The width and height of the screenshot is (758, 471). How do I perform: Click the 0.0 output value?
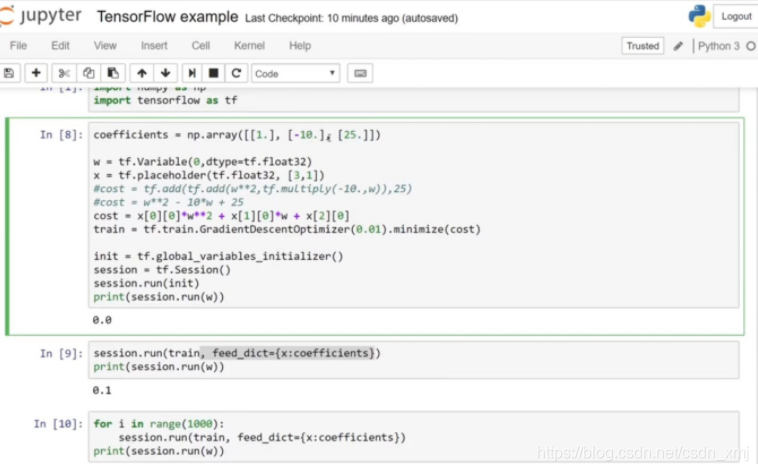pyautogui.click(x=102, y=320)
